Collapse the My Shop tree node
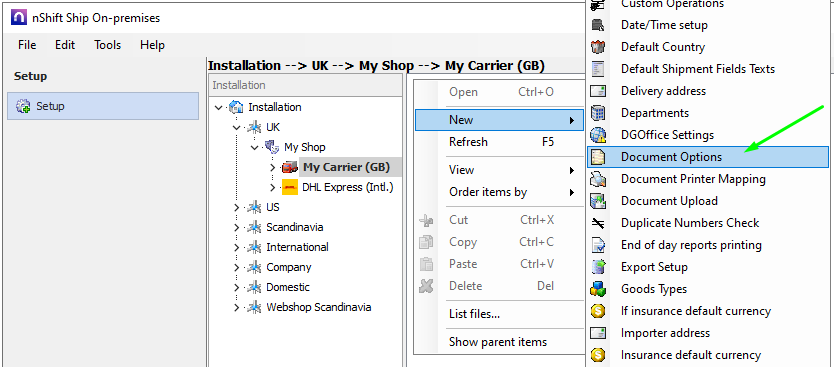The image size is (834, 367). point(255,147)
